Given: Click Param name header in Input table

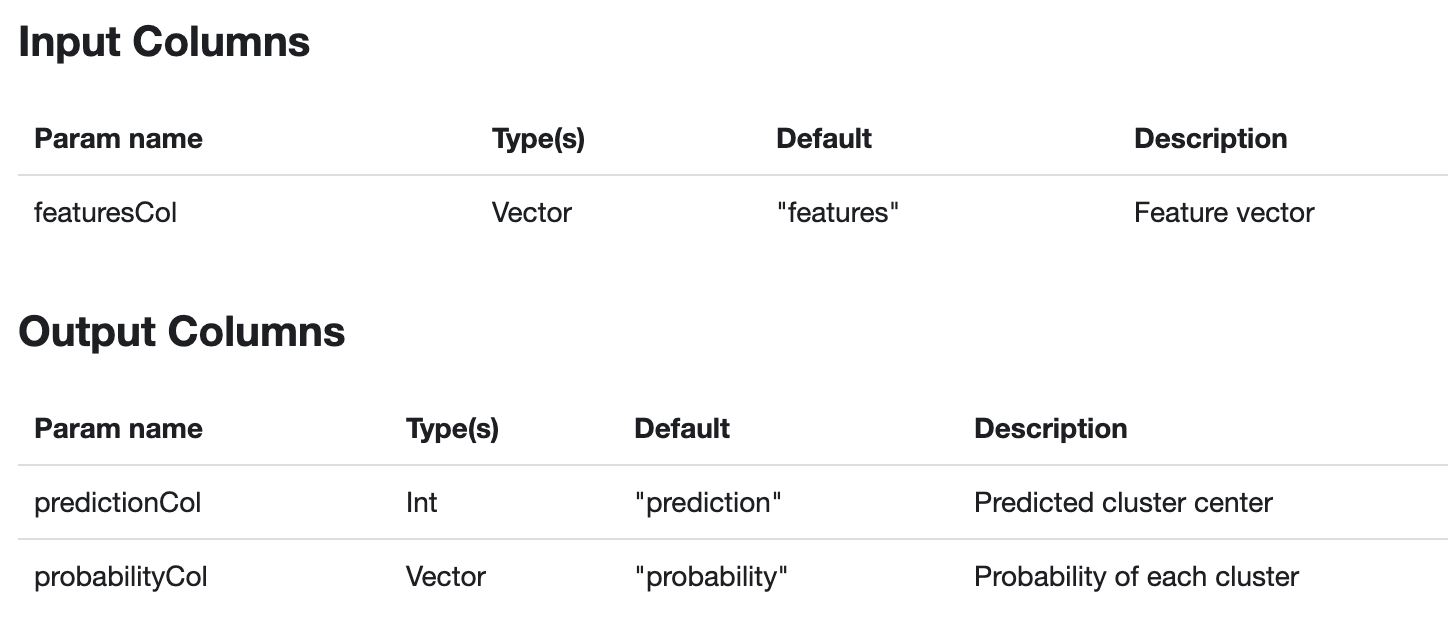Looking at the screenshot, I should point(118,138).
